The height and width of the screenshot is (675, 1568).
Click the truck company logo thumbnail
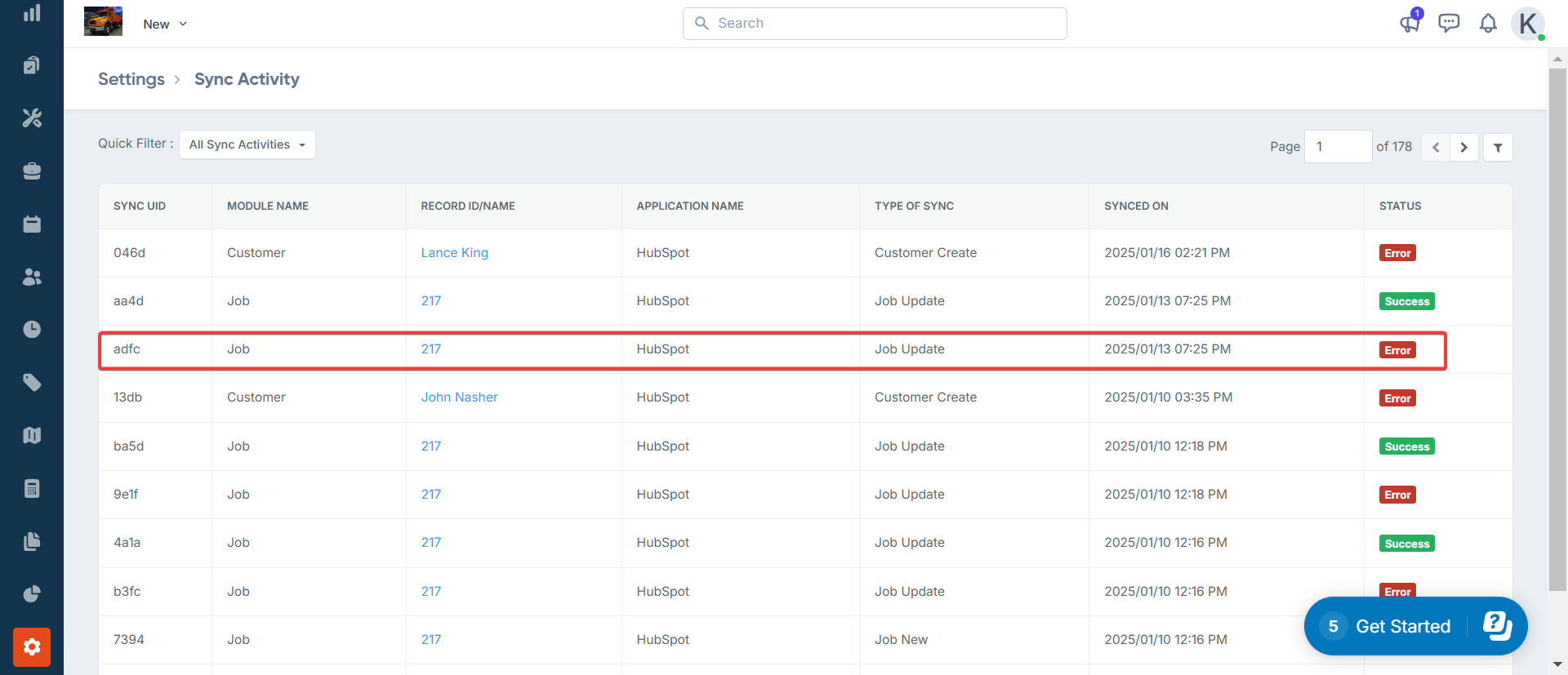tap(103, 21)
